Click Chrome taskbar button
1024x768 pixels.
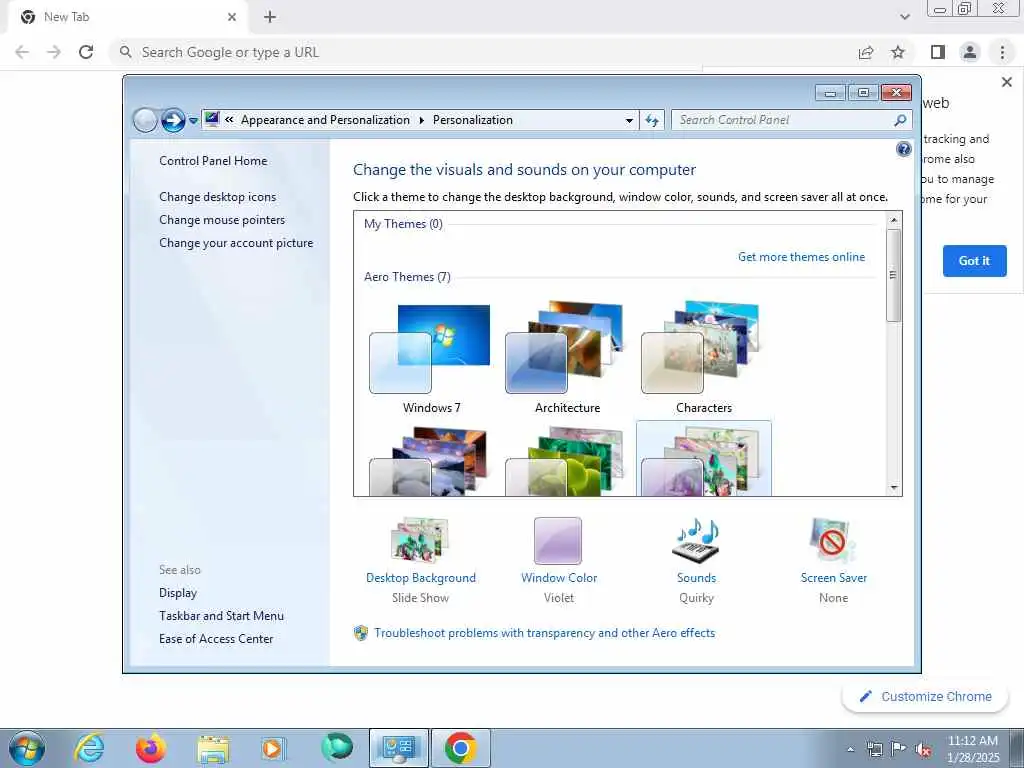[x=460, y=748]
